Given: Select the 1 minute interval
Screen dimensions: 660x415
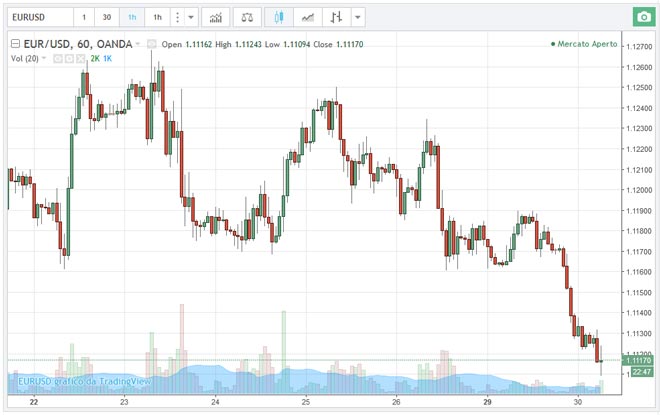Looking at the screenshot, I should (84, 18).
